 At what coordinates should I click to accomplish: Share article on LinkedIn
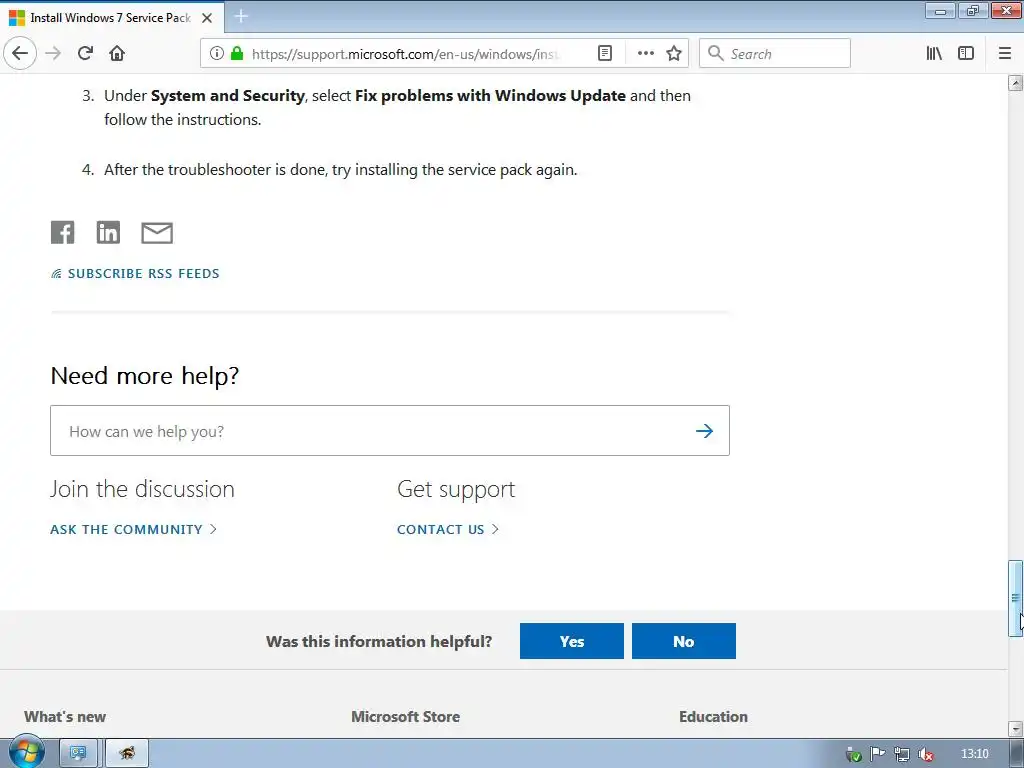pyautogui.click(x=108, y=232)
